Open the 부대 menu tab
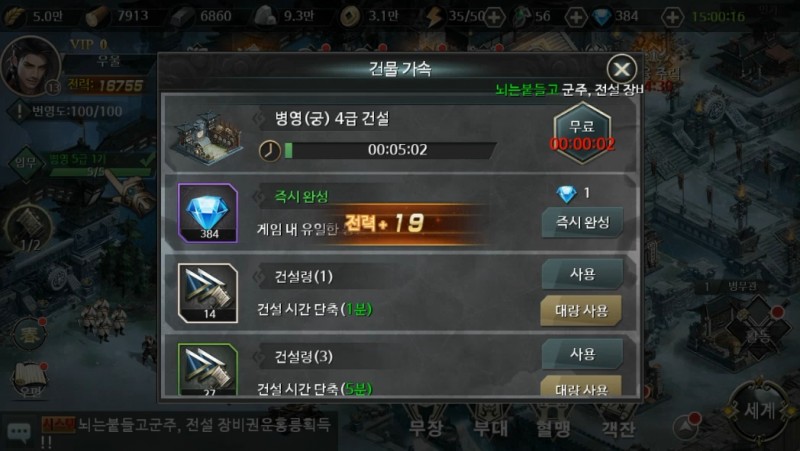 tap(490, 428)
